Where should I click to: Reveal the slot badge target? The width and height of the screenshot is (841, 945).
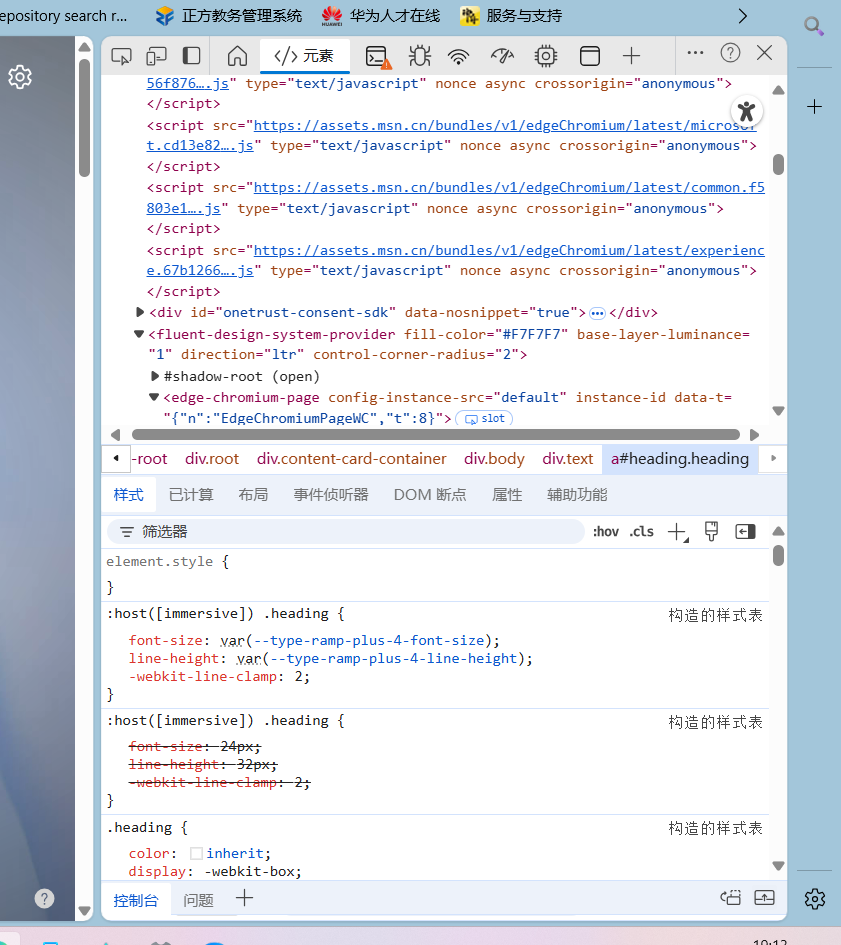[x=484, y=418]
